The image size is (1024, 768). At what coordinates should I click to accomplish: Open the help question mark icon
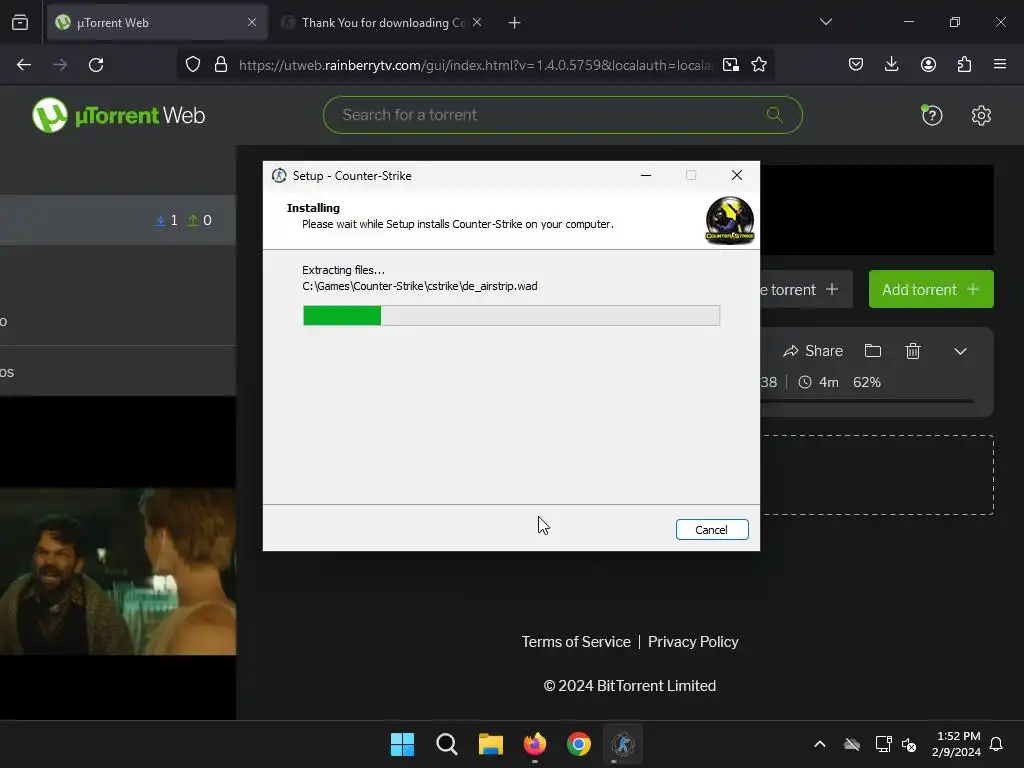click(x=931, y=116)
